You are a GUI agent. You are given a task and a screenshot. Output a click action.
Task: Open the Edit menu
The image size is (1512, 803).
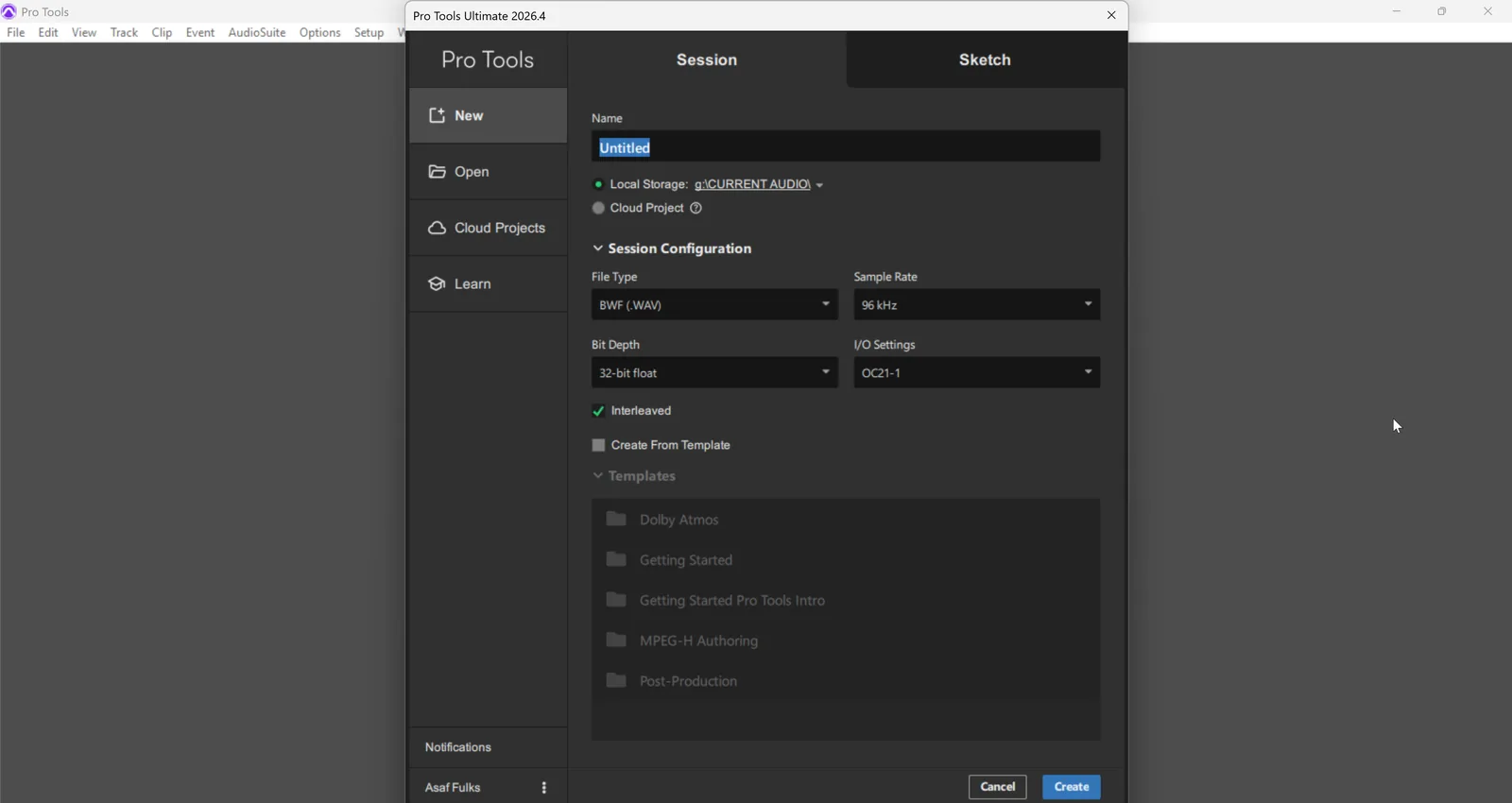click(48, 33)
